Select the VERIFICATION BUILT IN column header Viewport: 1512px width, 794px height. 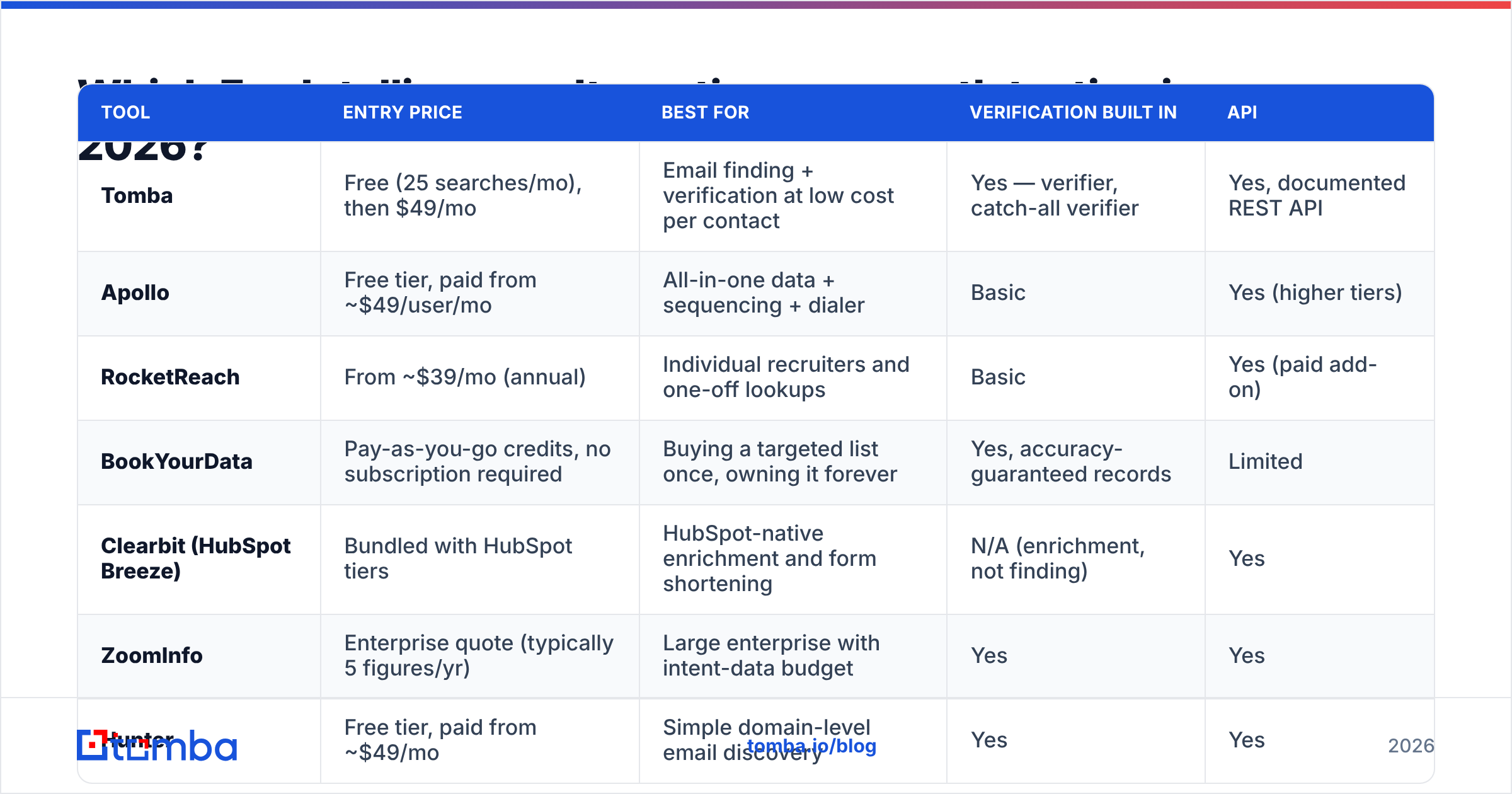(1073, 113)
